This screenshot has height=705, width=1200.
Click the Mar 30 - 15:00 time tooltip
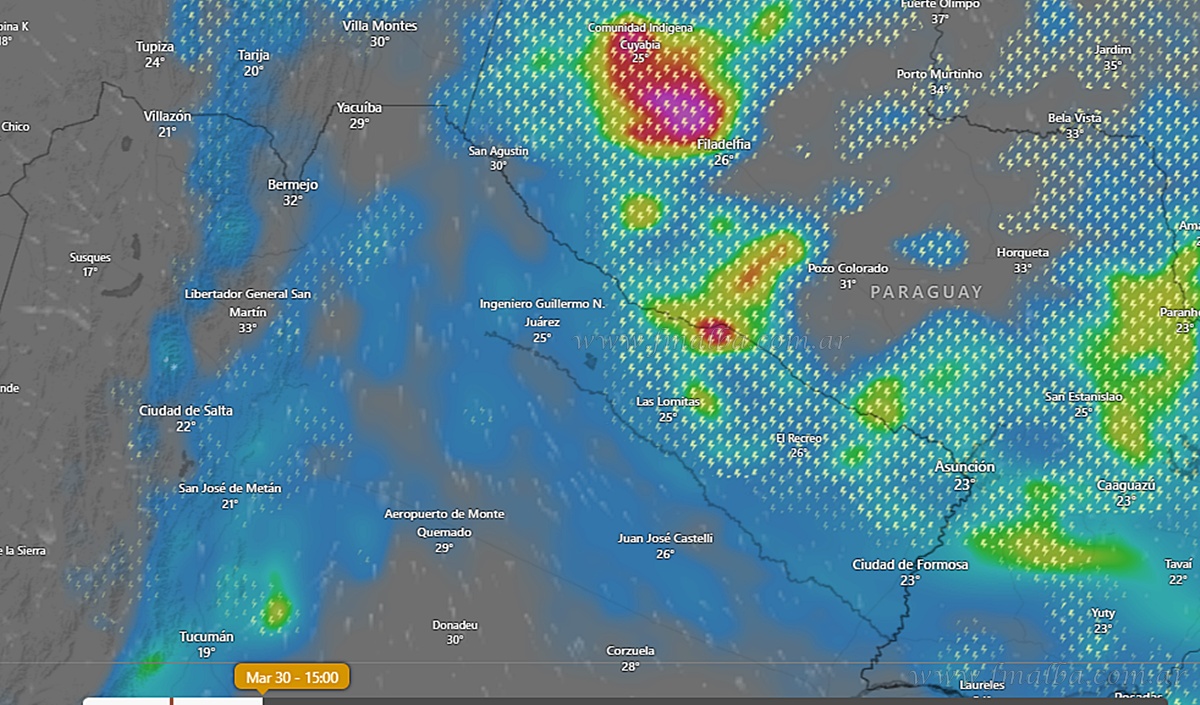coord(292,677)
